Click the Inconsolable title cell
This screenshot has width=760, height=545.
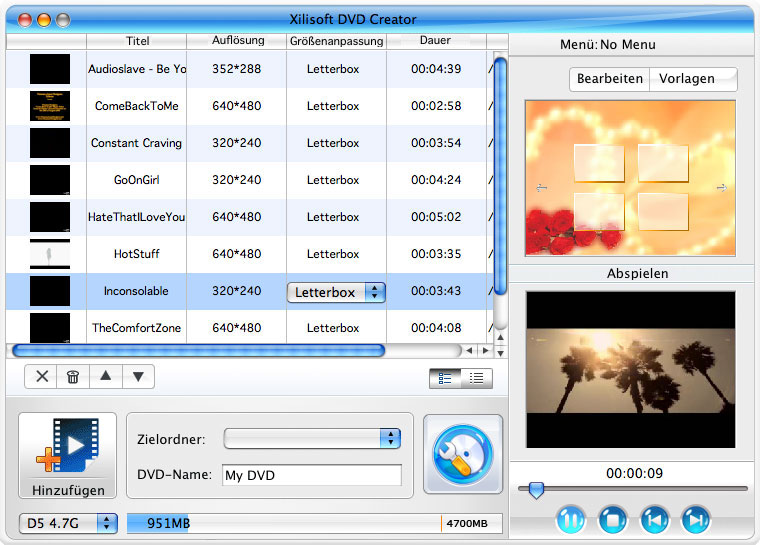pyautogui.click(x=137, y=291)
